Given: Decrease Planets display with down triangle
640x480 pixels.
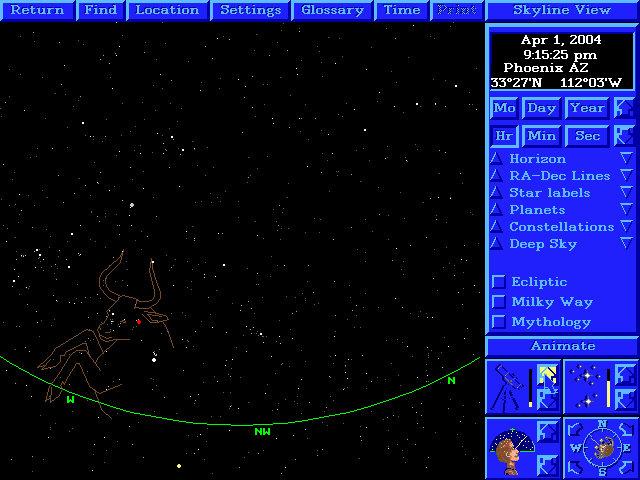Looking at the screenshot, I should [626, 209].
